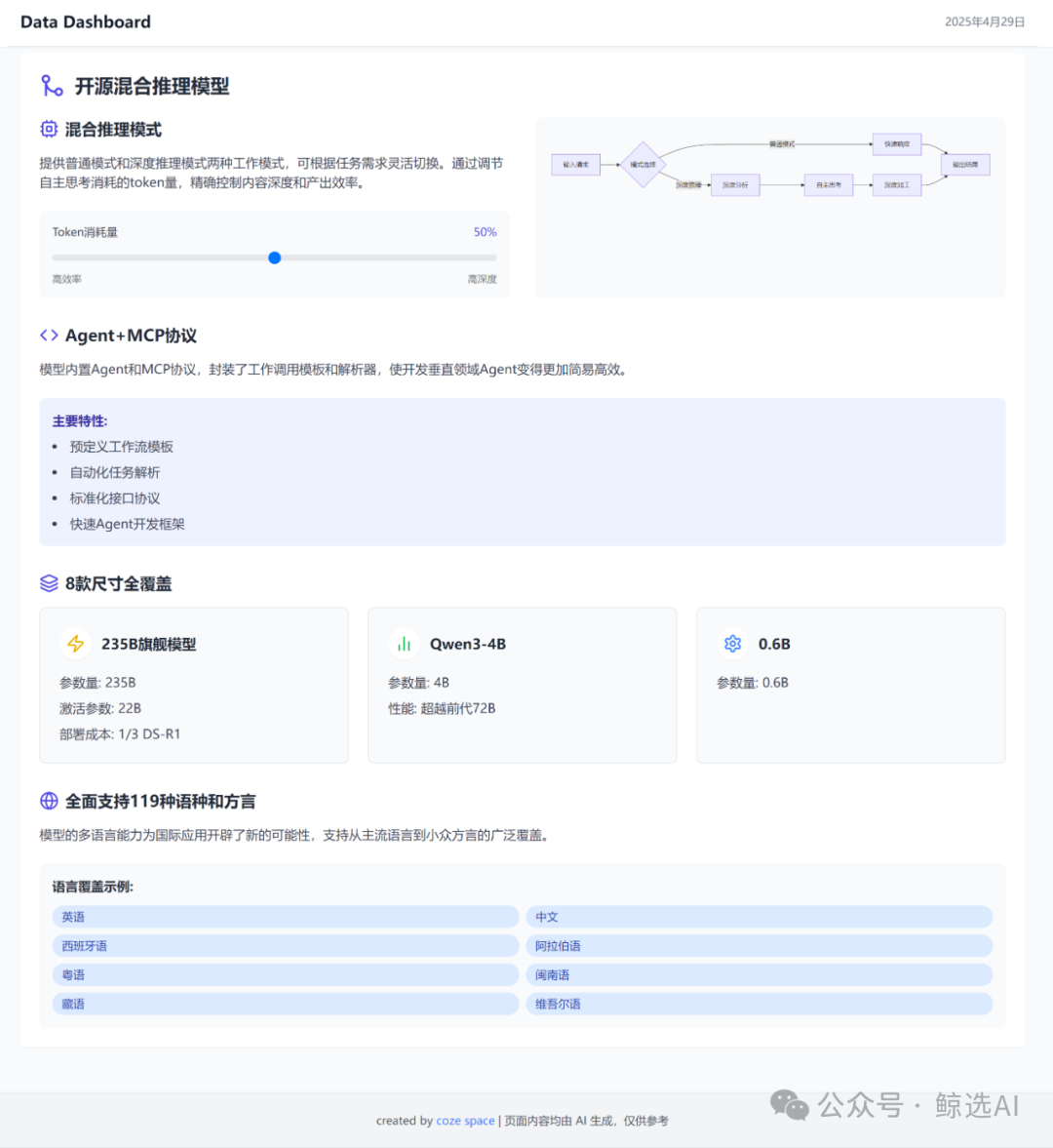Click the 性能: 超越前代72B line
Screen dimensions: 1053x1148
click(442, 708)
